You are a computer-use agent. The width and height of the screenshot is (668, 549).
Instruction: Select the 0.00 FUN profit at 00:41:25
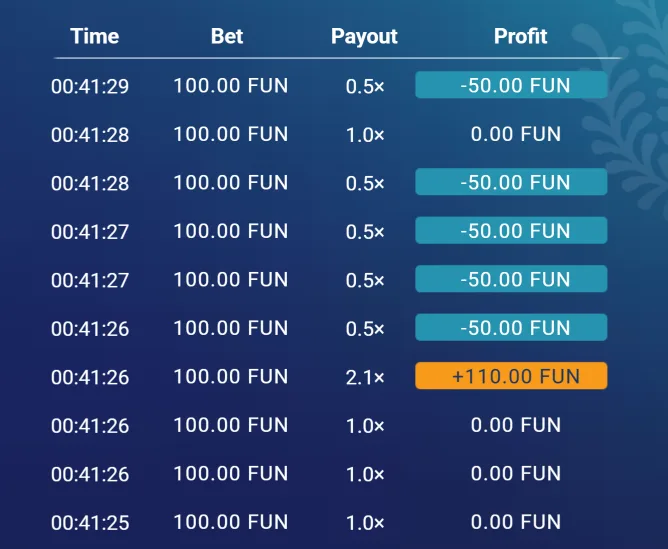coord(515,522)
